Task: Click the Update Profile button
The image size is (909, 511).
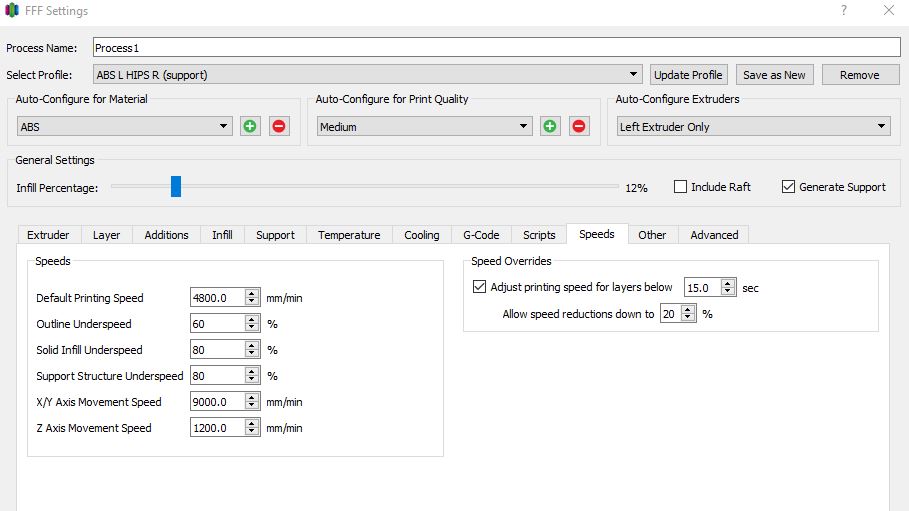Action: pos(688,75)
